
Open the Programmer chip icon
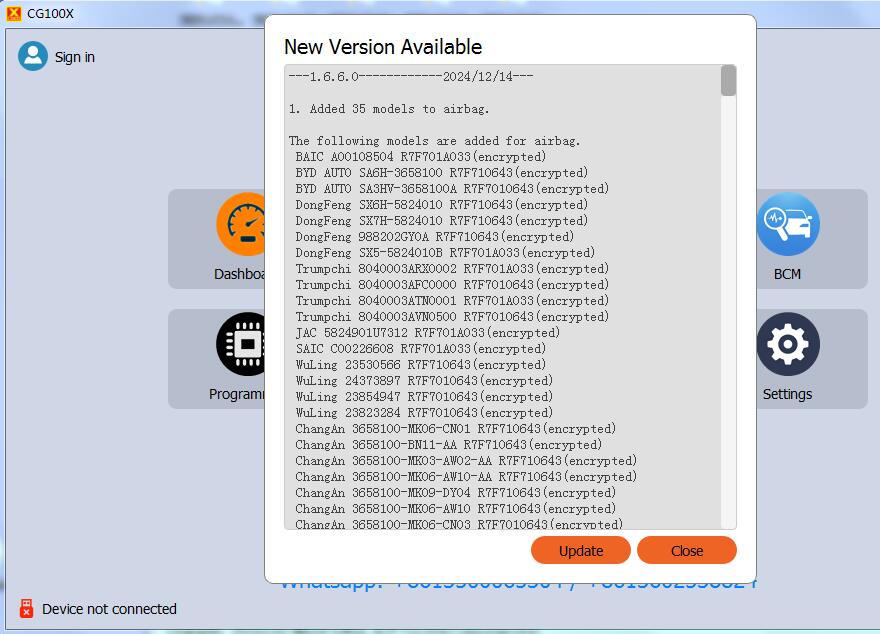pos(241,344)
